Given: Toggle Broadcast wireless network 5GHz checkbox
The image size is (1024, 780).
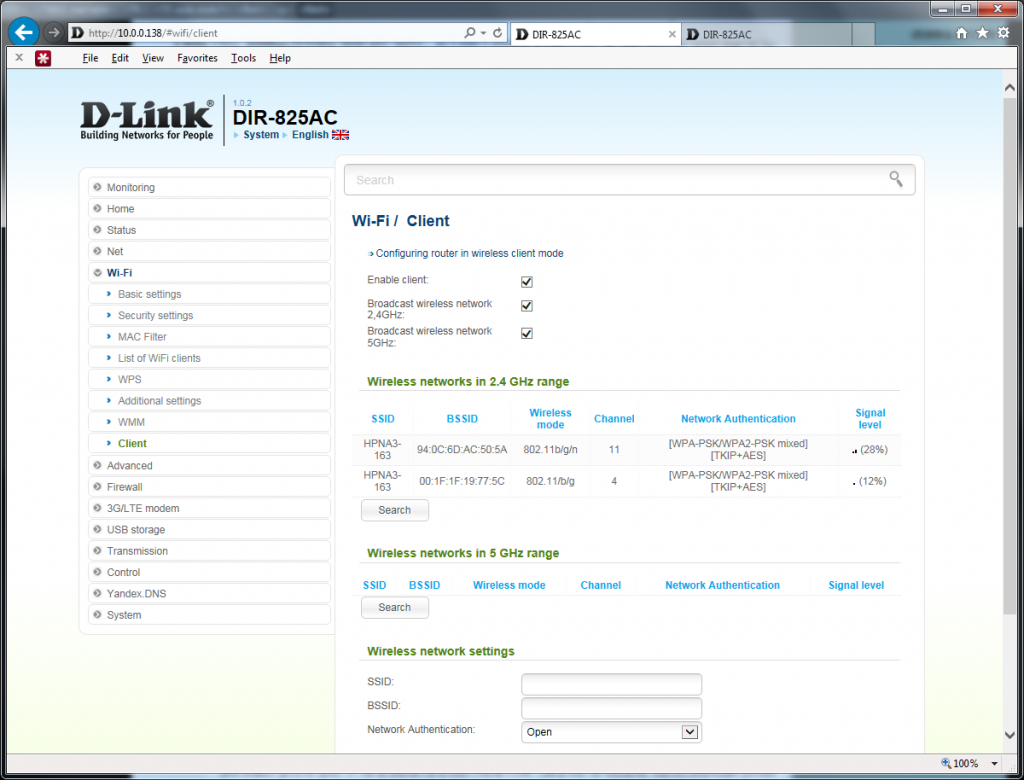Looking at the screenshot, I should [x=527, y=334].
